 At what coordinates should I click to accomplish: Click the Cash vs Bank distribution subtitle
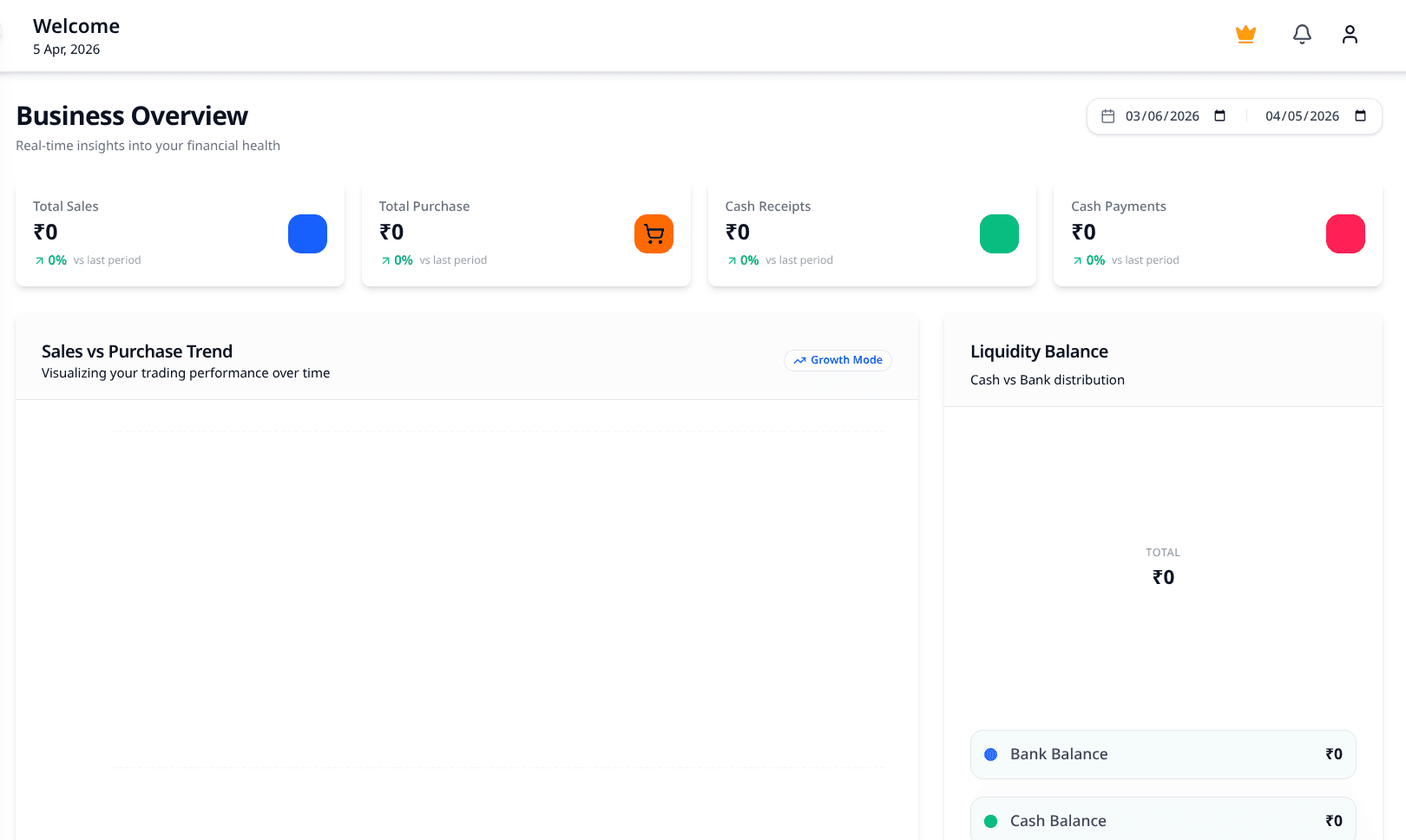point(1048,380)
